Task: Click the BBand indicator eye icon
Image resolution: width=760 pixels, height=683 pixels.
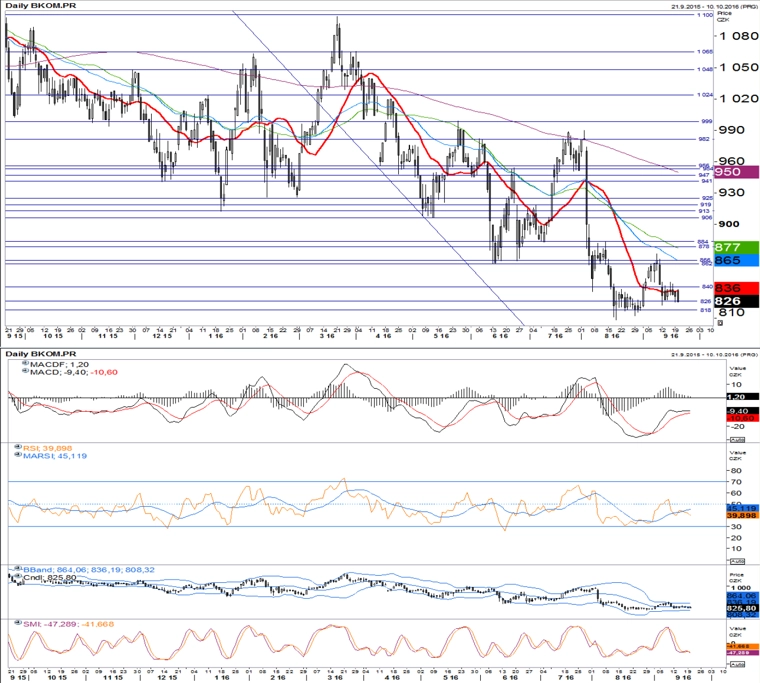Action: pos(18,569)
